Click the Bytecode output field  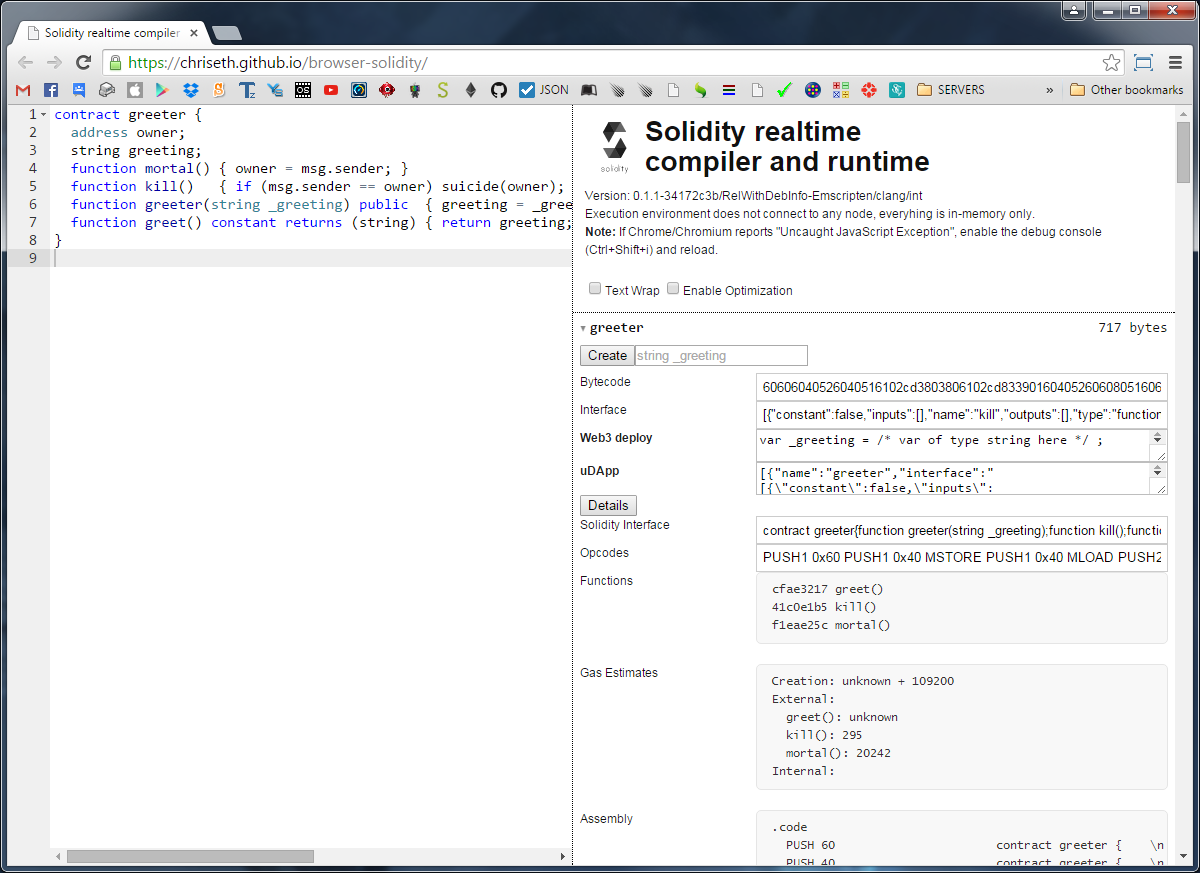click(962, 388)
